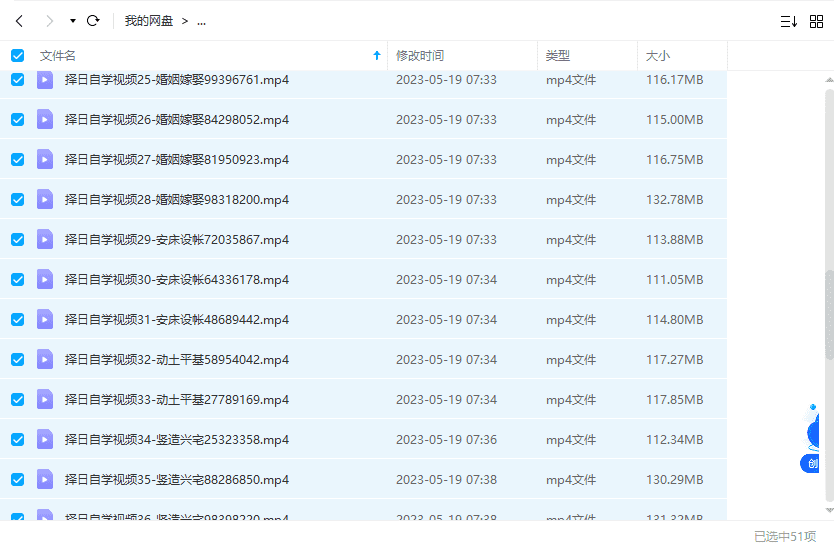
Task: Expand the collapsed breadcrumb path ellipsis
Action: click(201, 21)
